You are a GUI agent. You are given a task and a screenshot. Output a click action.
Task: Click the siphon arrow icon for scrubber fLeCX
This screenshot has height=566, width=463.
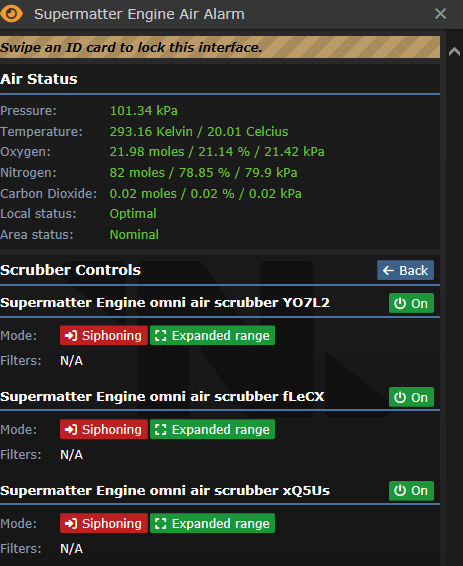(x=70, y=430)
